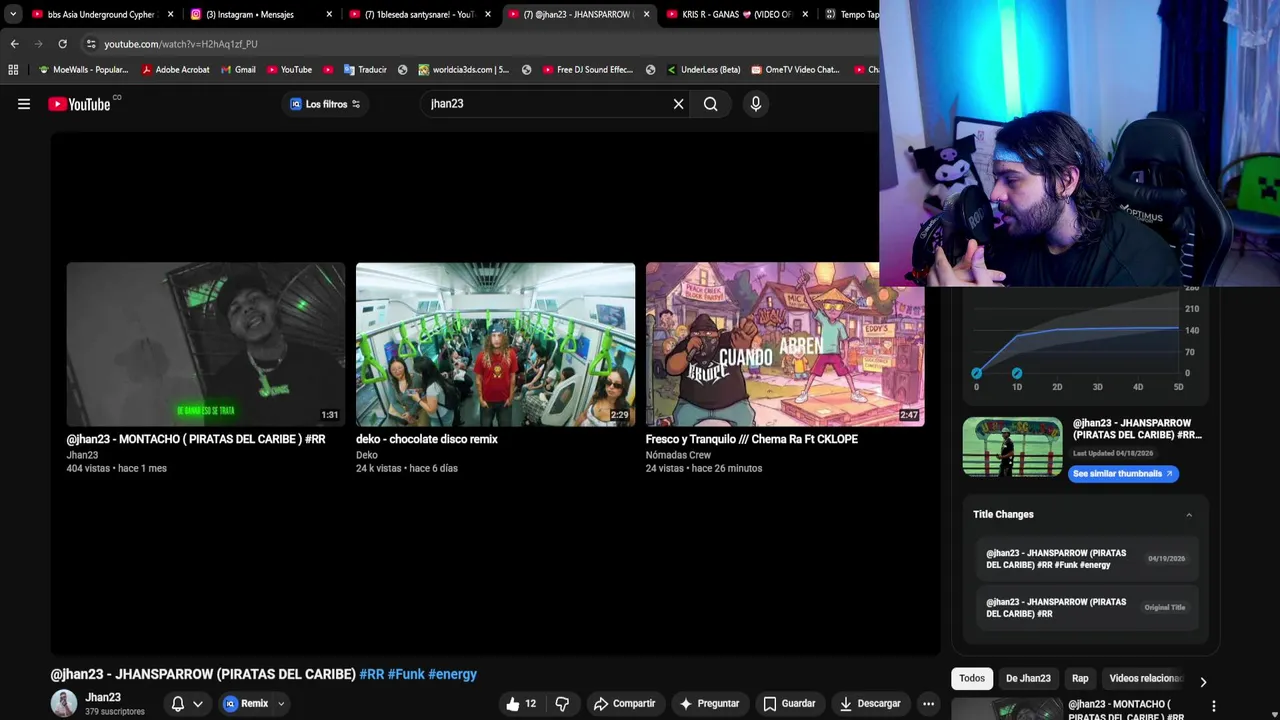
Task: Click the Fresco y Tranquilo /// Chema Ra title
Action: 752,439
